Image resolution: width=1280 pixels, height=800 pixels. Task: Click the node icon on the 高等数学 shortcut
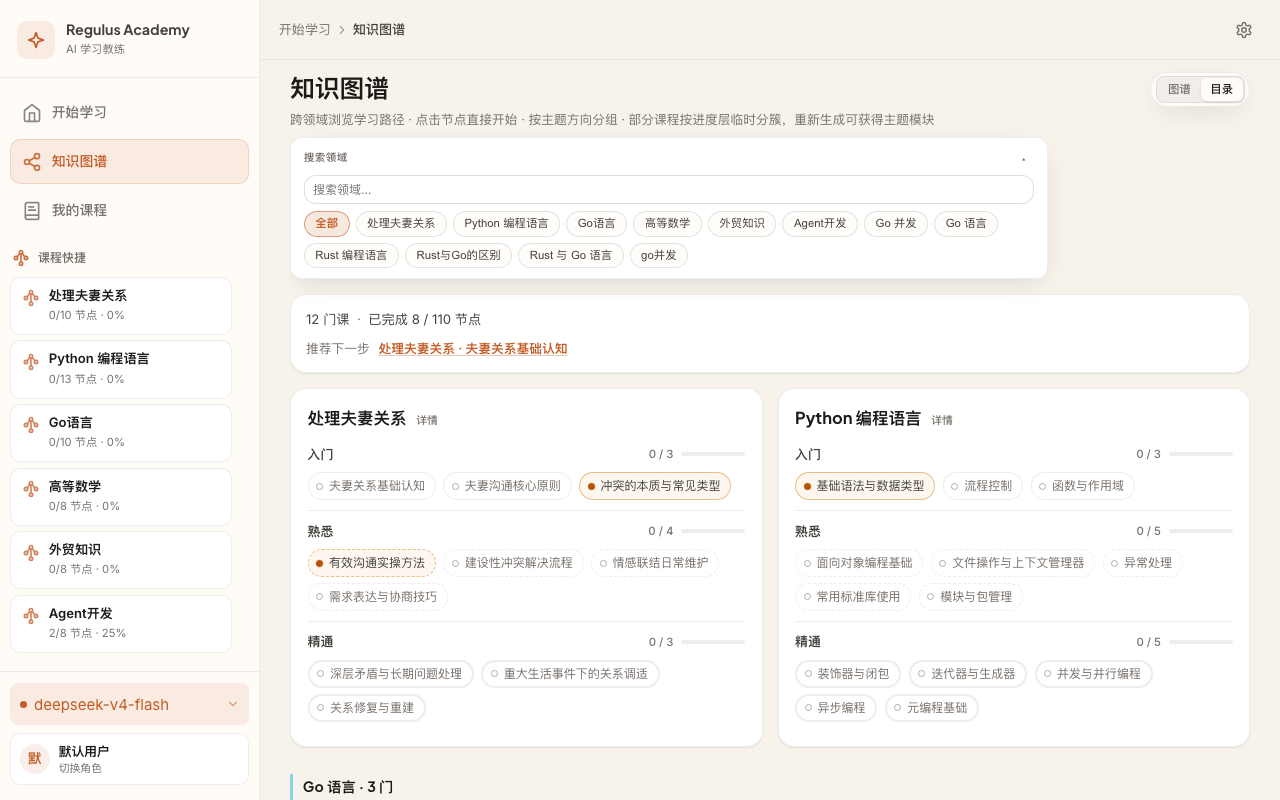(x=31, y=487)
